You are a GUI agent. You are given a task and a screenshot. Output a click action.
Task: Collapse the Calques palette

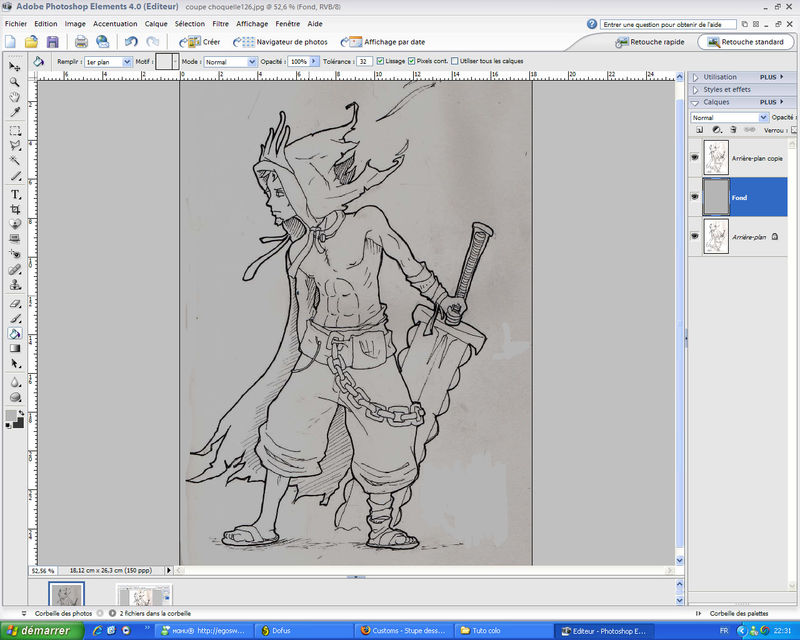click(x=695, y=103)
